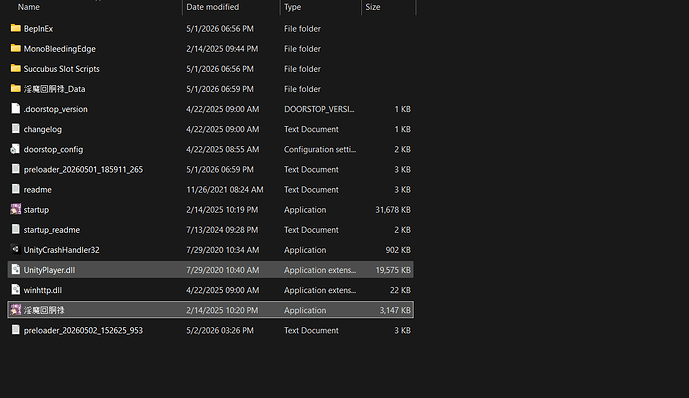689x398 pixels.
Task: Select the BepInEx file name
Action: tap(38, 29)
